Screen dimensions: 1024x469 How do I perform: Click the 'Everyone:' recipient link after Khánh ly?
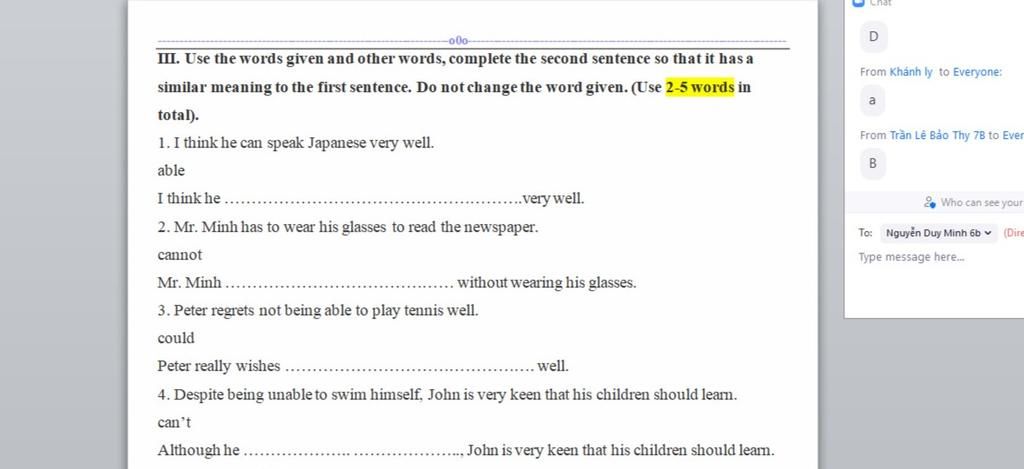coord(977,73)
